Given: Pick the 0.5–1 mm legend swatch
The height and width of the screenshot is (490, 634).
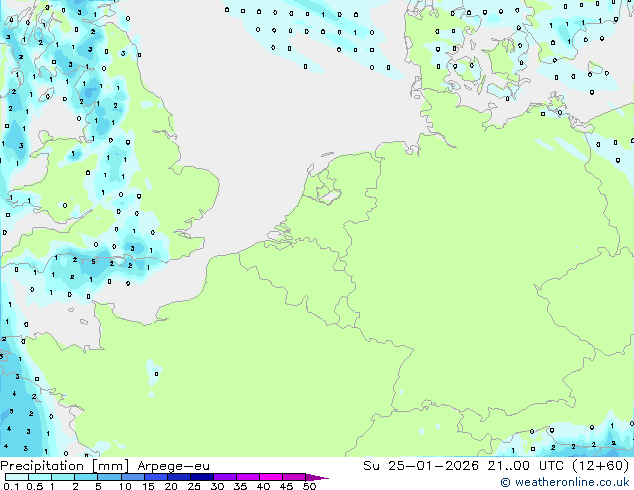Looking at the screenshot, I should click(40, 477).
